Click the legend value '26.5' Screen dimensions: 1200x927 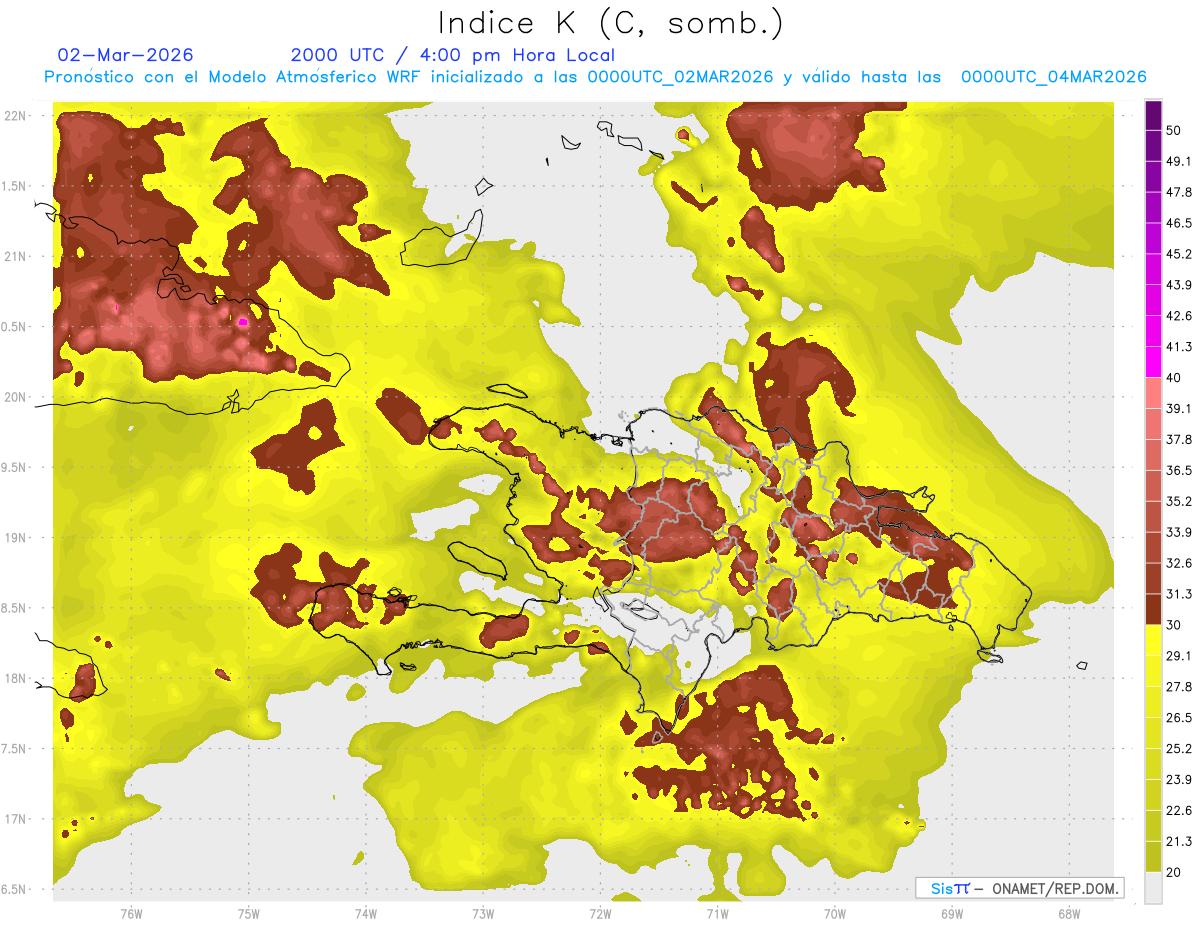coord(1179,718)
